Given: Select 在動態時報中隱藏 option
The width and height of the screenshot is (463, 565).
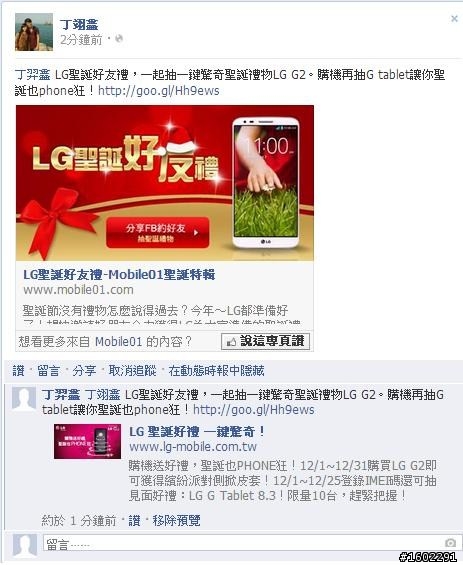Looking at the screenshot, I should (216, 370).
